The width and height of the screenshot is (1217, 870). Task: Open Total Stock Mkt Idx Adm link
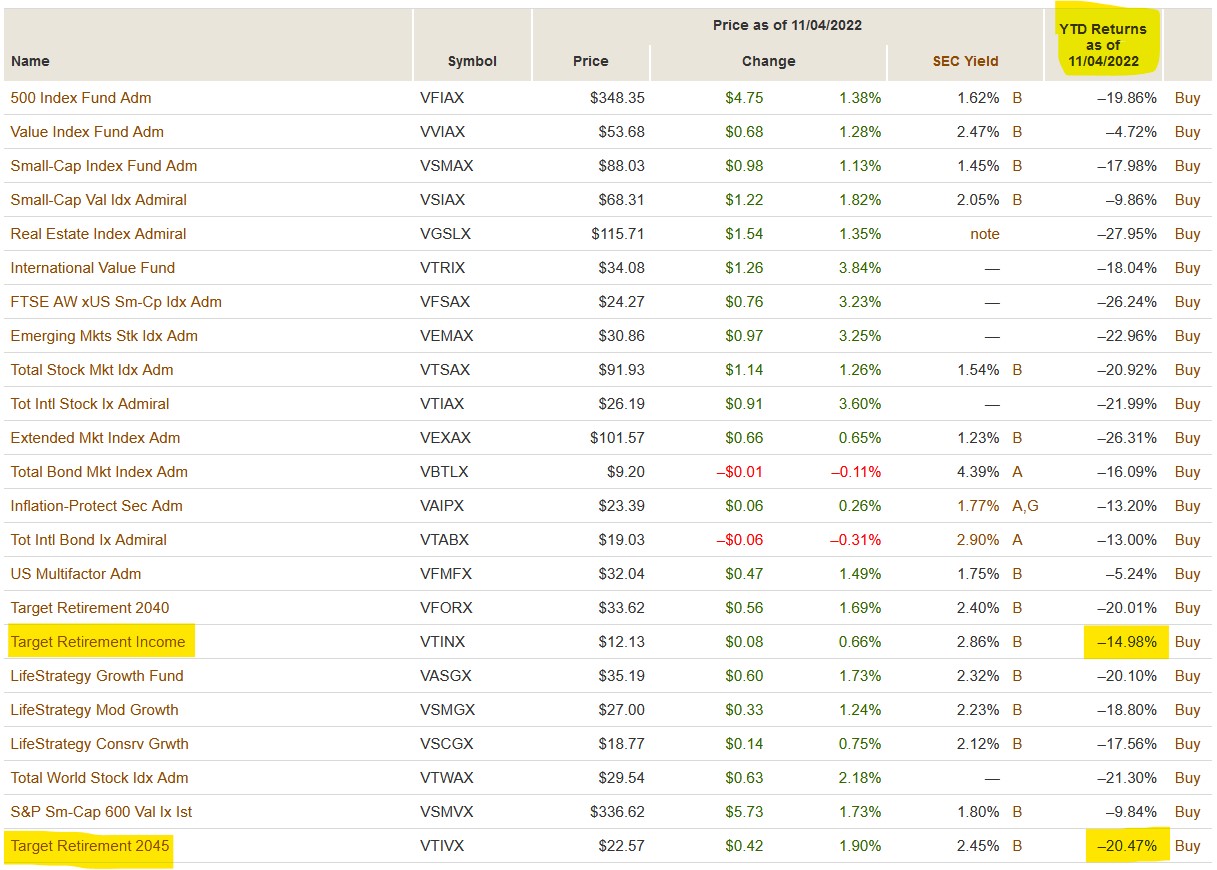[x=92, y=370]
